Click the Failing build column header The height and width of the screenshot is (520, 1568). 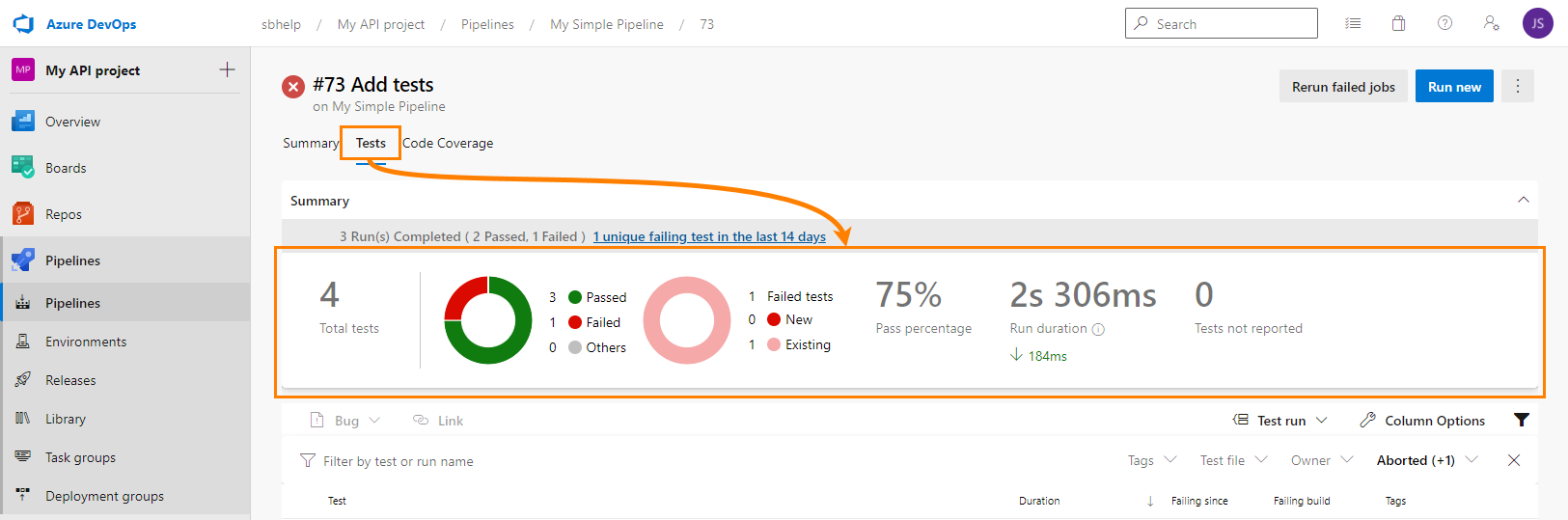(x=1302, y=501)
